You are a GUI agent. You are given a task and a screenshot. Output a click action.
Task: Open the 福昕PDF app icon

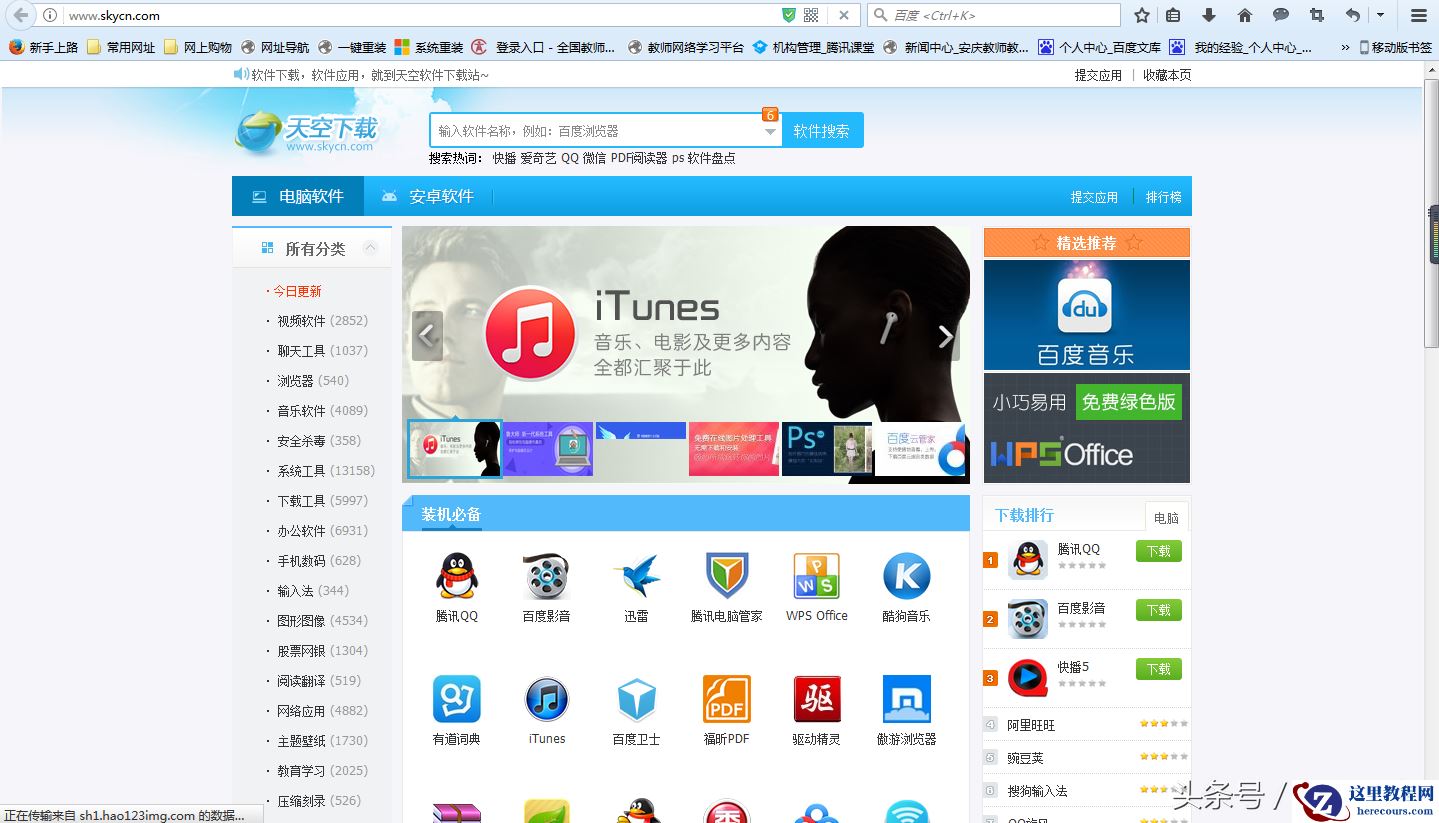(x=727, y=699)
